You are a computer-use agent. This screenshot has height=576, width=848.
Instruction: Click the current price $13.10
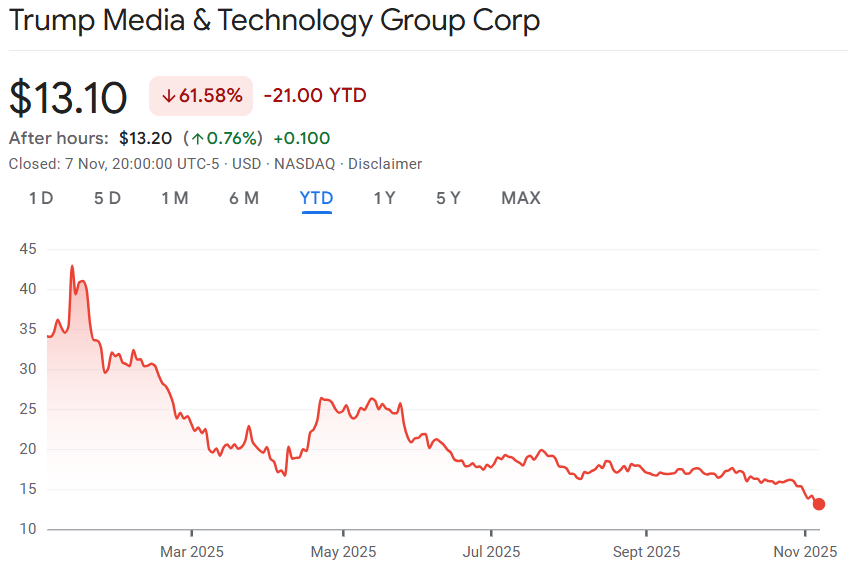coord(66,96)
